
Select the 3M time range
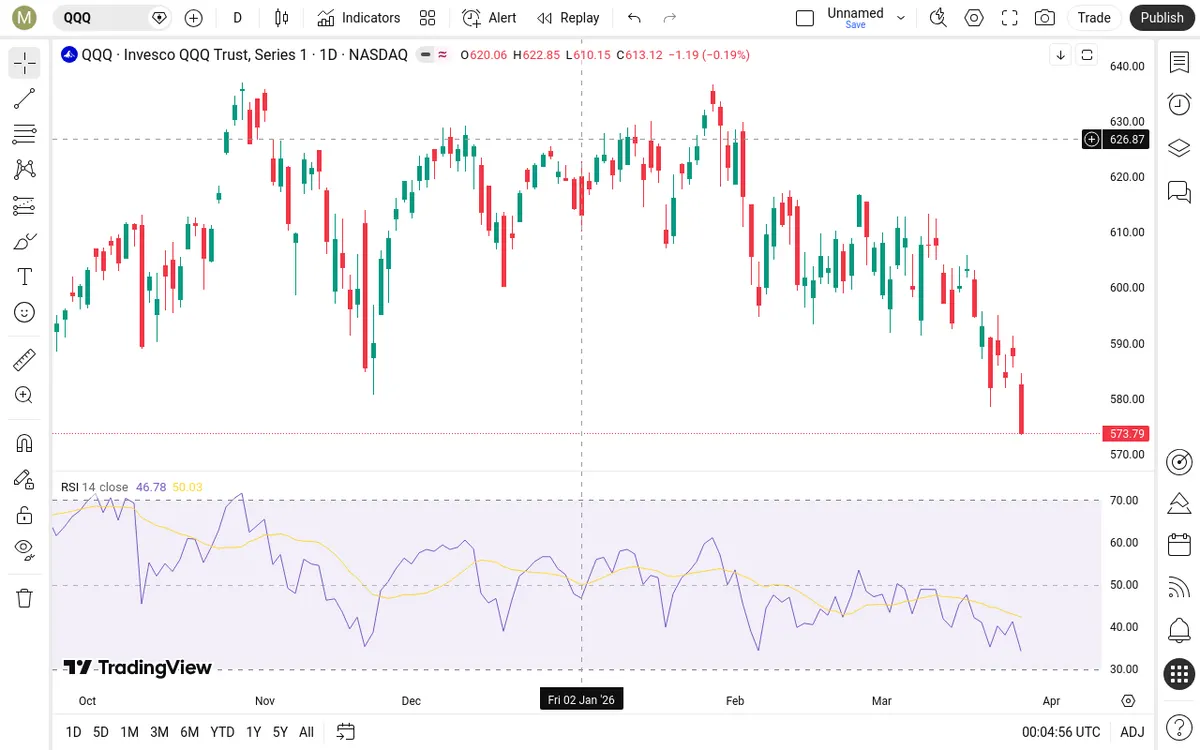(x=159, y=732)
